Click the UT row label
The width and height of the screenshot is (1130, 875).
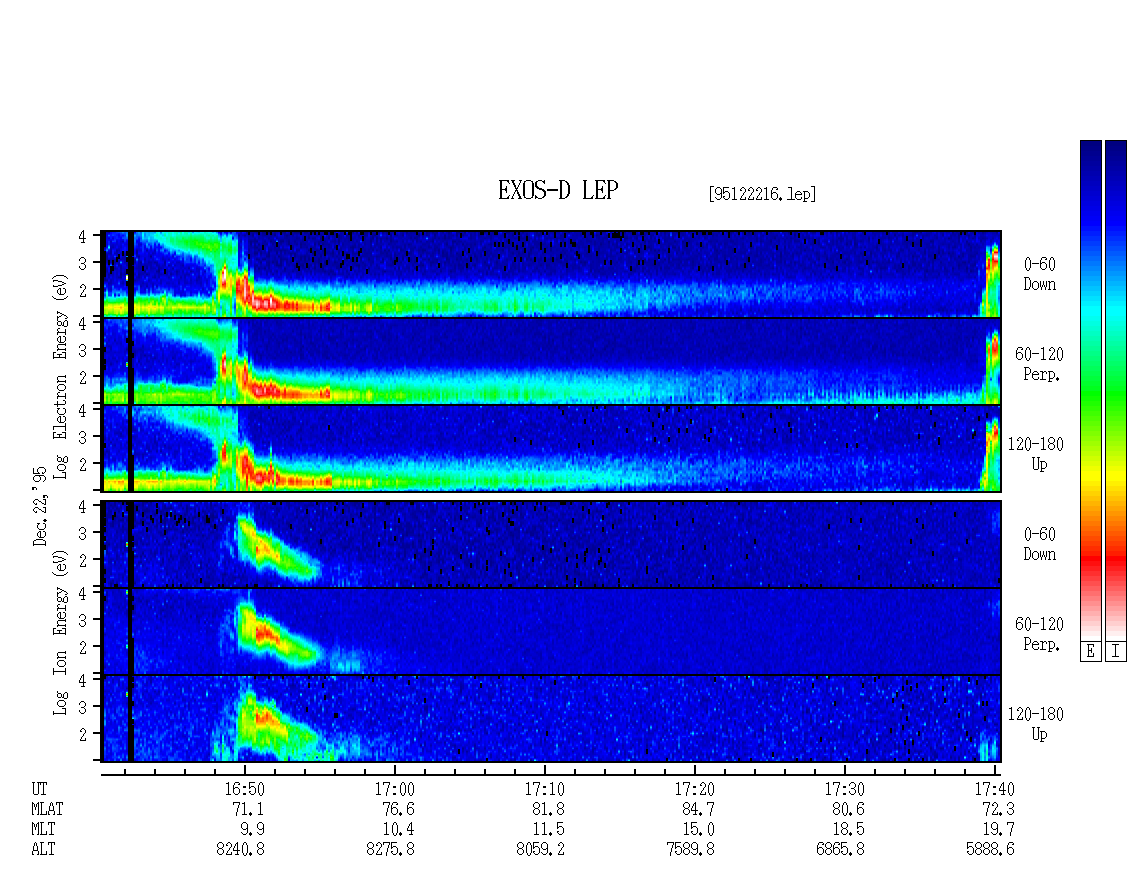click(39, 789)
